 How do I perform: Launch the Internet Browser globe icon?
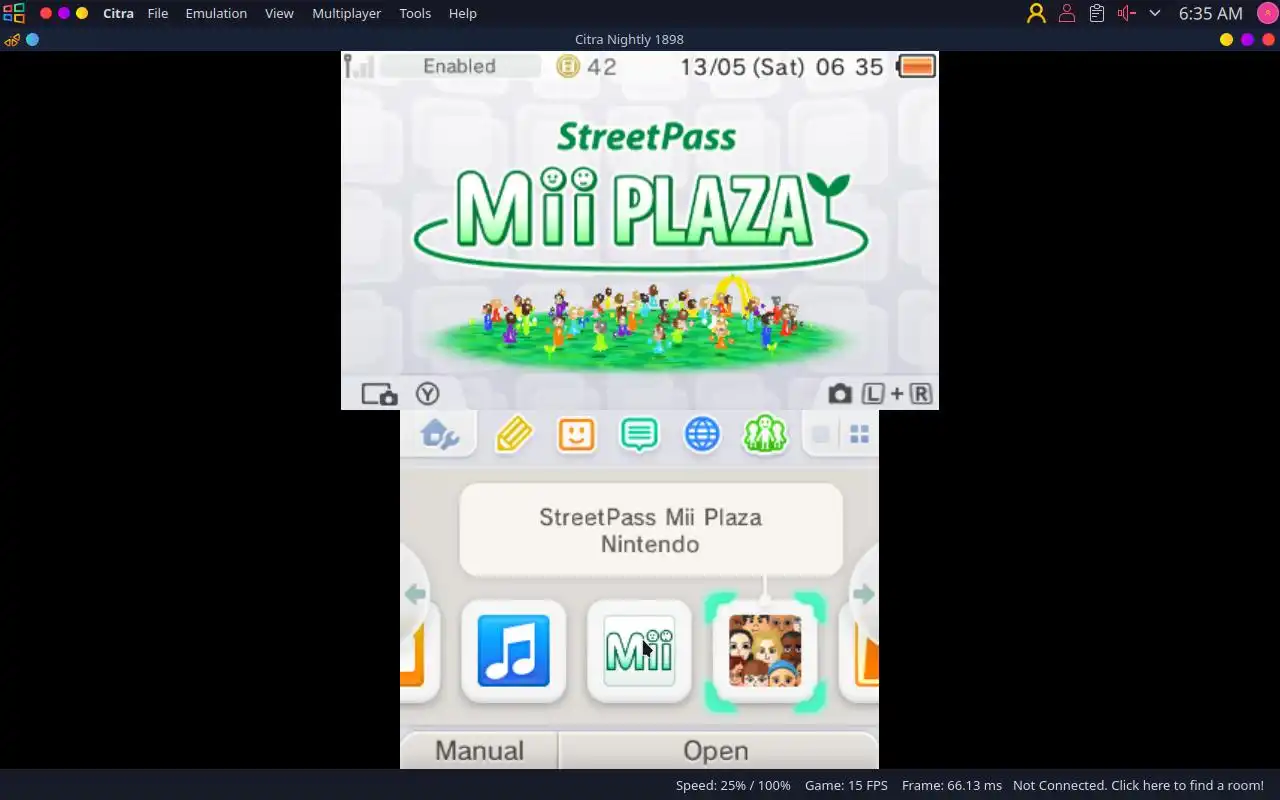coord(702,434)
